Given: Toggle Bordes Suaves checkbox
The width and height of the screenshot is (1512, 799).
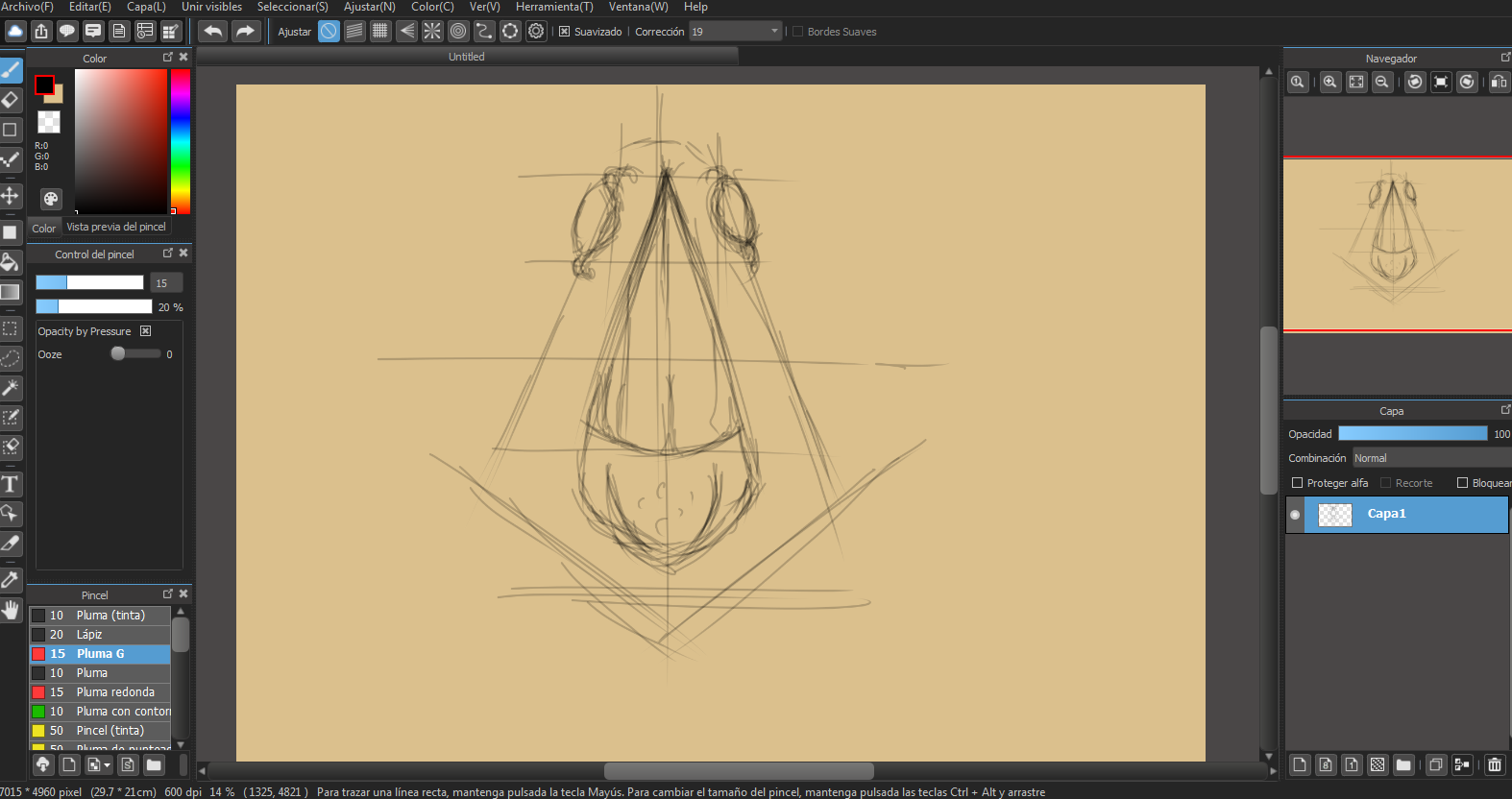Looking at the screenshot, I should pos(797,32).
